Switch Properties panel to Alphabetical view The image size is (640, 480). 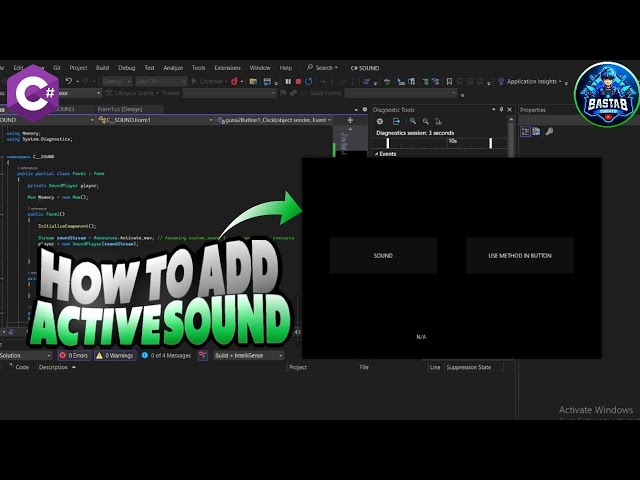pyautogui.click(x=536, y=131)
